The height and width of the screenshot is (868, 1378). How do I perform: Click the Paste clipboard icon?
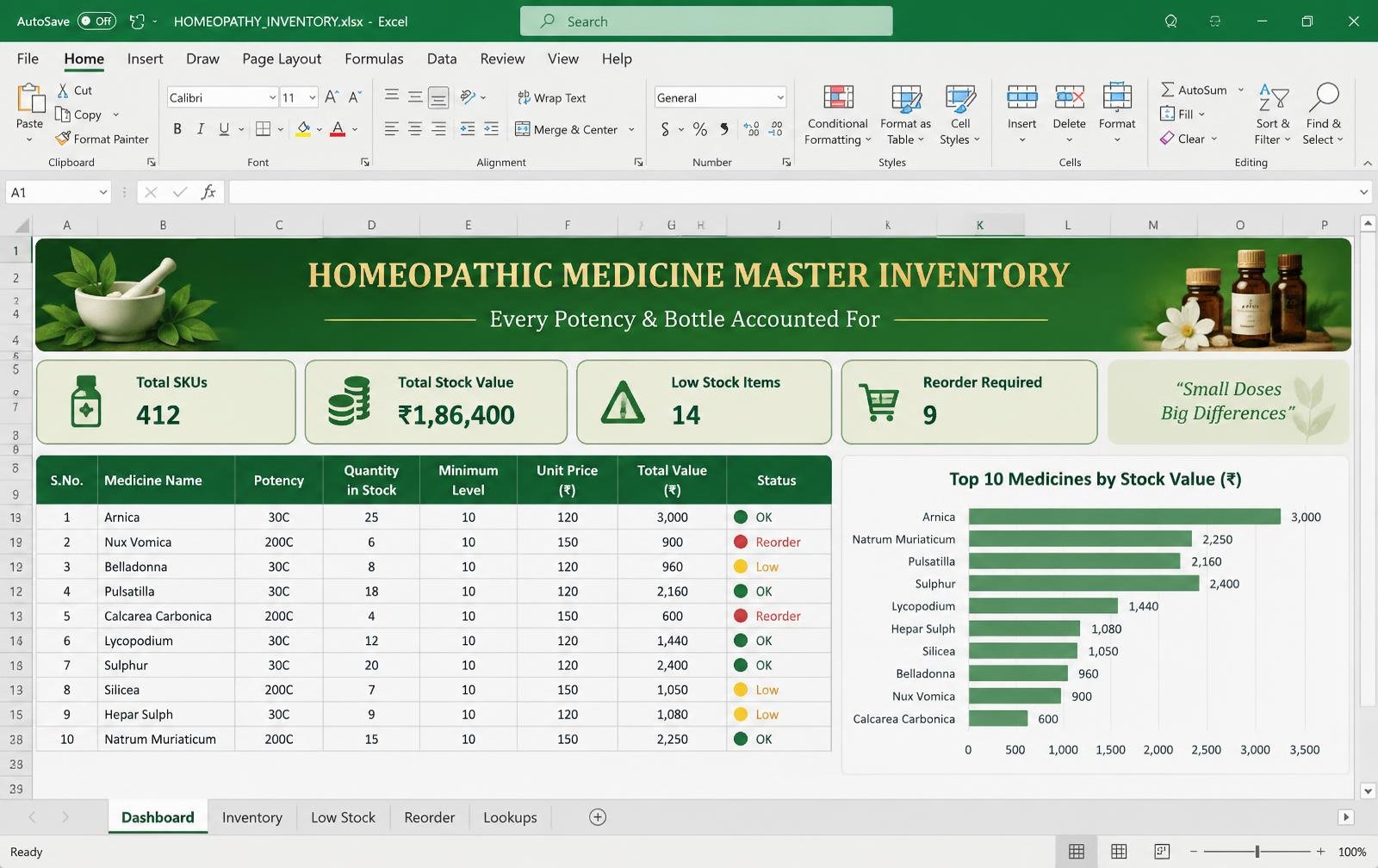click(x=30, y=99)
